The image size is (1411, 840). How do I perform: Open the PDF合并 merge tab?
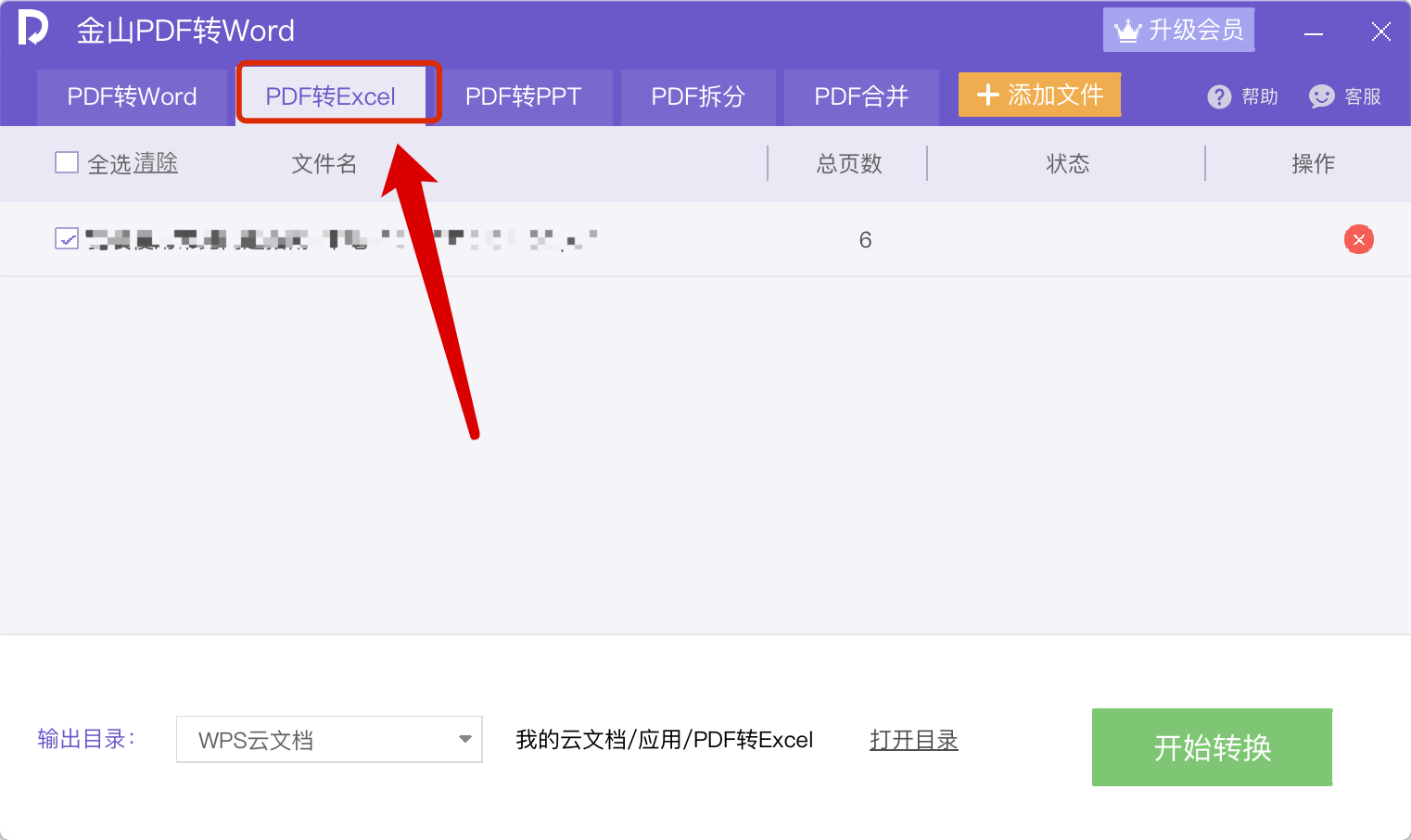tap(861, 97)
